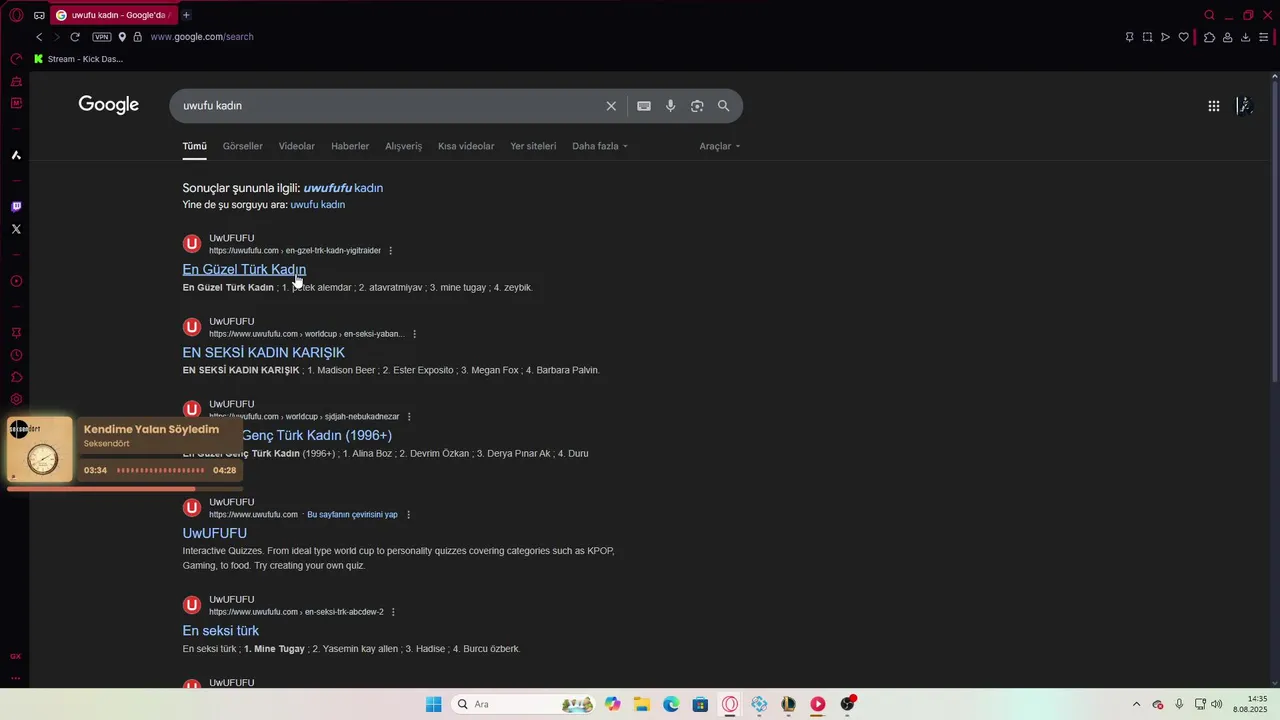Viewport: 1280px width, 720px height.
Task: Submit search with the magnifier button
Action: coord(723,106)
